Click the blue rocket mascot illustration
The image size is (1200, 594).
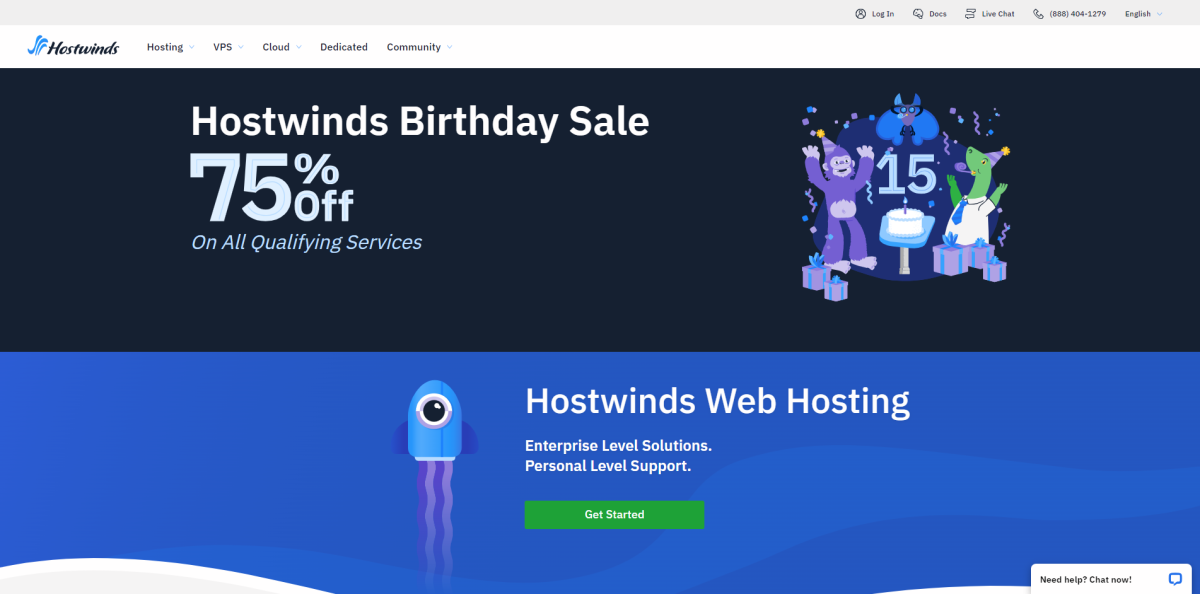click(434, 480)
